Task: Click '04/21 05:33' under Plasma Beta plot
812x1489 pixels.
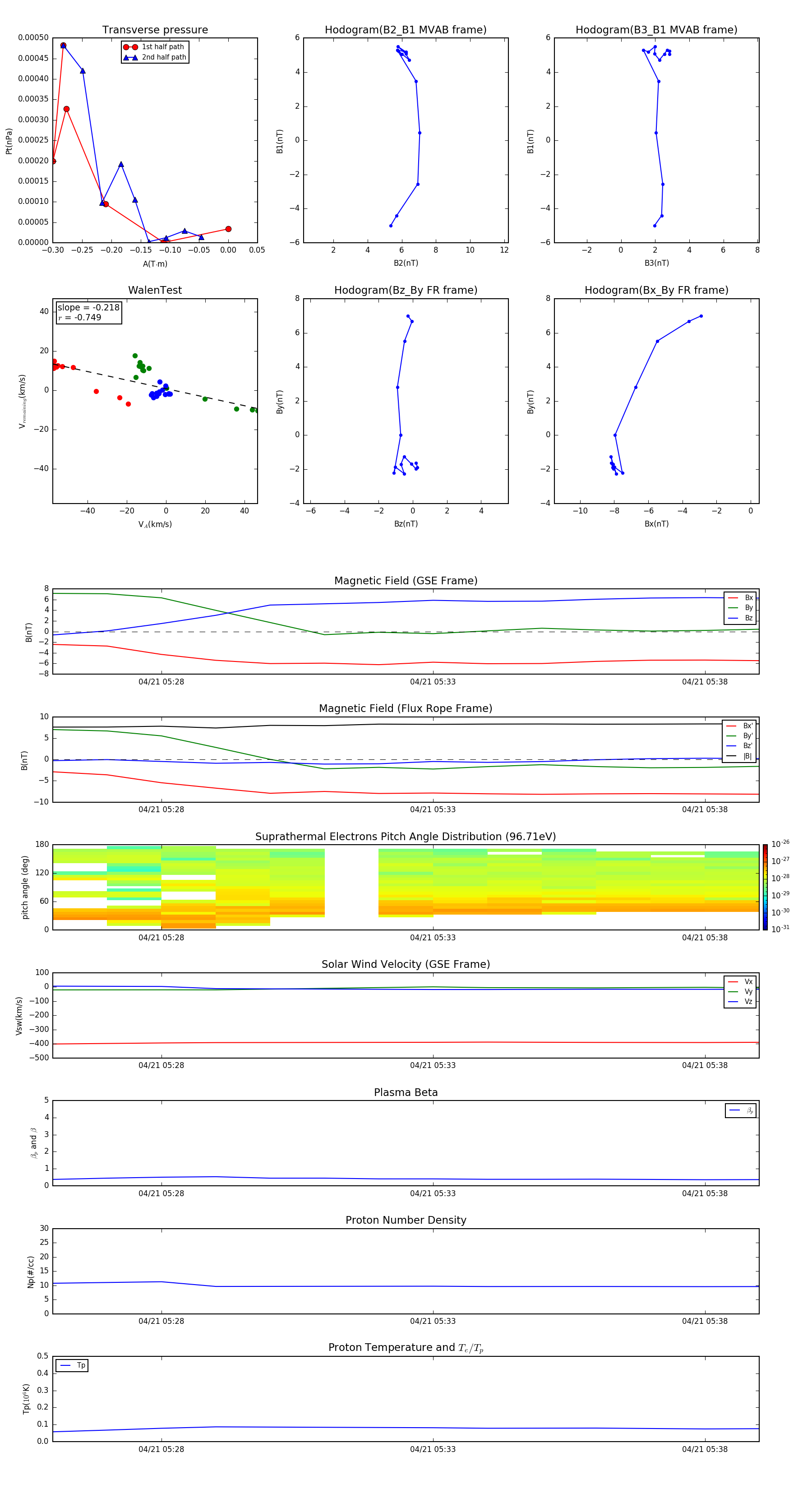Action: (x=433, y=1193)
